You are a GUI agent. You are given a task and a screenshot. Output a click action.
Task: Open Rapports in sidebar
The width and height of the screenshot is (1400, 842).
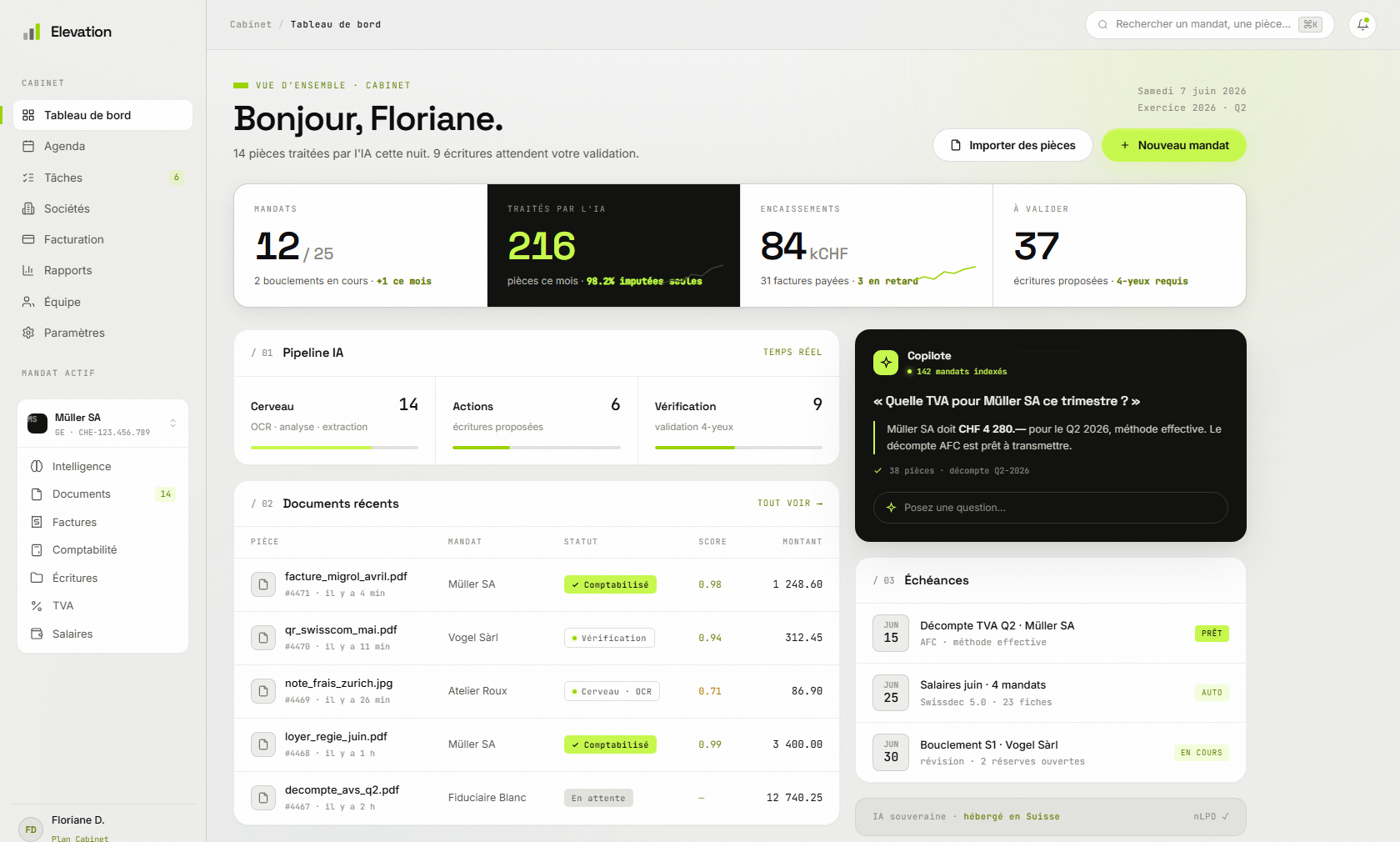(x=102, y=270)
